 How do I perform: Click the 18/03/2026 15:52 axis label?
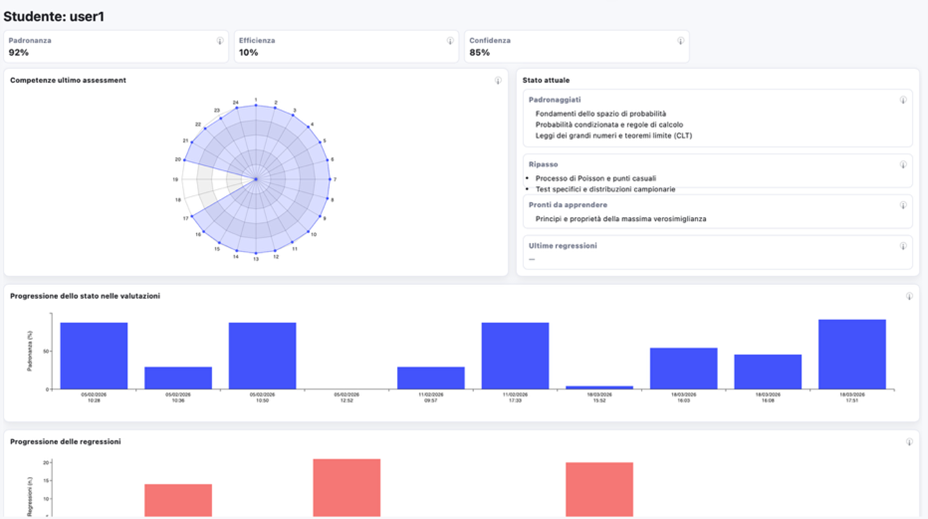(600, 397)
